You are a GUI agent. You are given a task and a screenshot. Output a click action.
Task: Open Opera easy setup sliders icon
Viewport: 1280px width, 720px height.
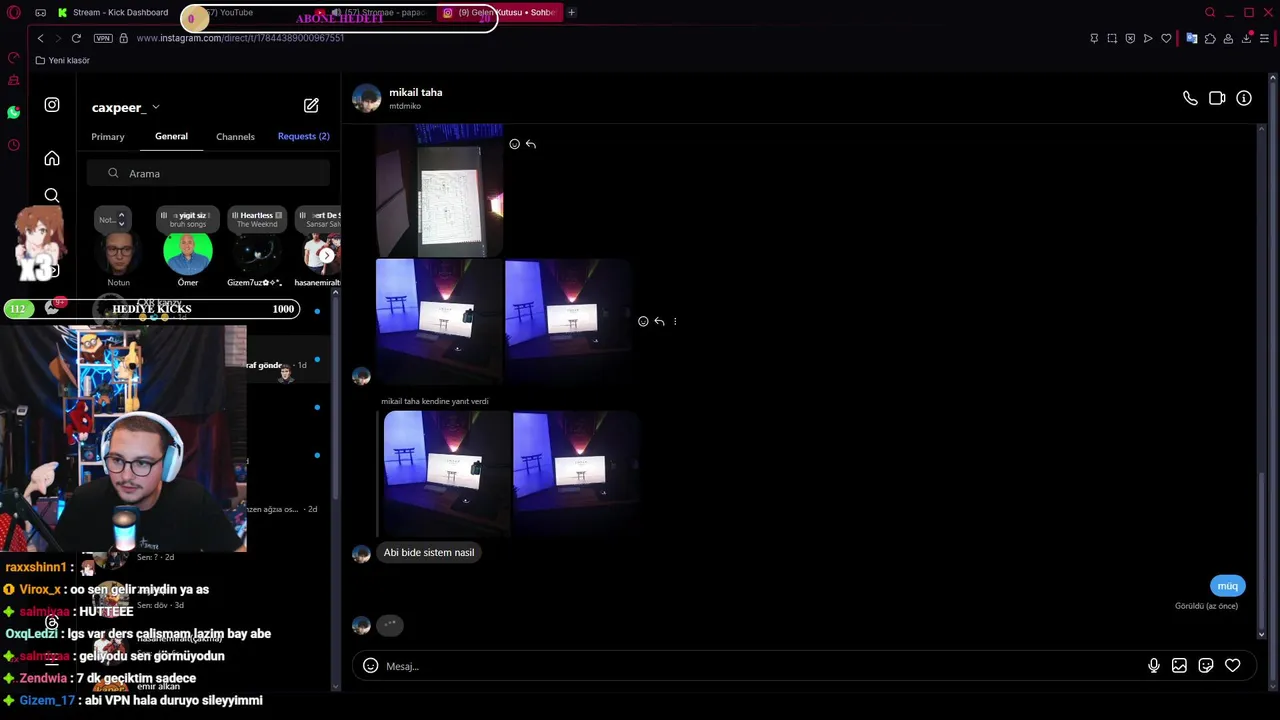pos(1264,38)
